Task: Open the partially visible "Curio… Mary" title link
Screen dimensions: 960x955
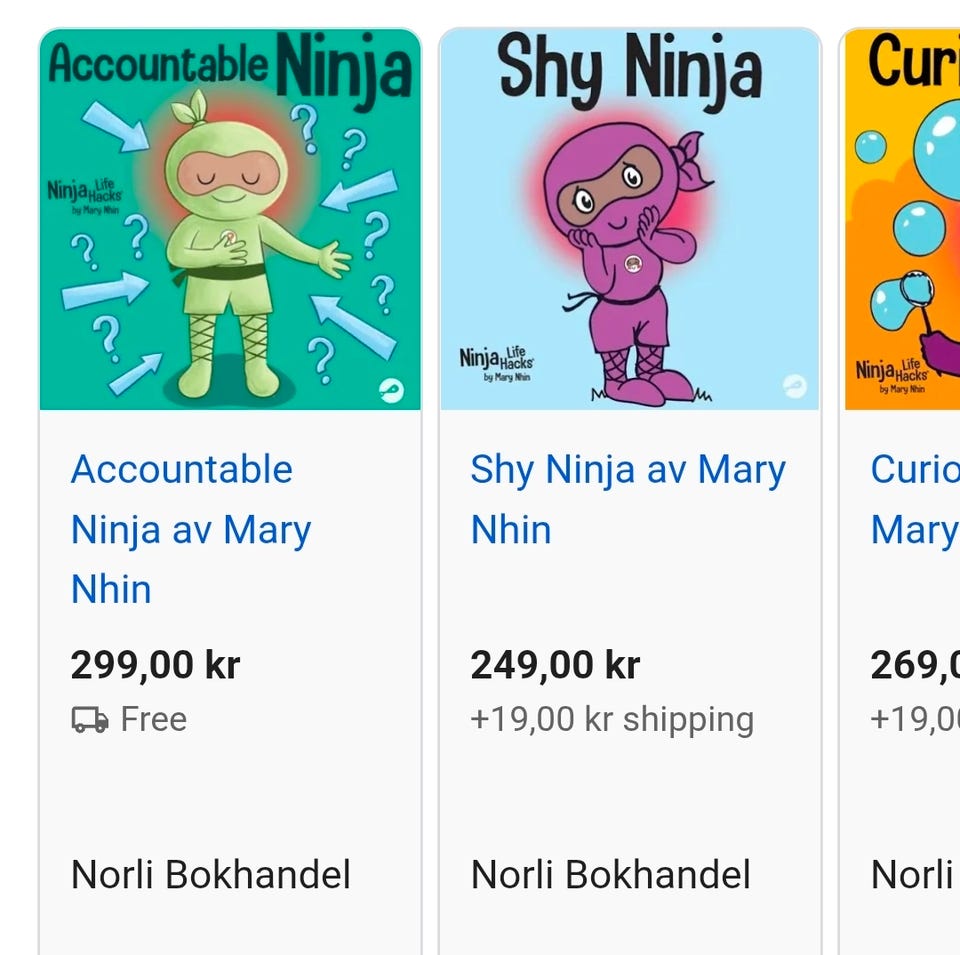Action: coord(914,499)
